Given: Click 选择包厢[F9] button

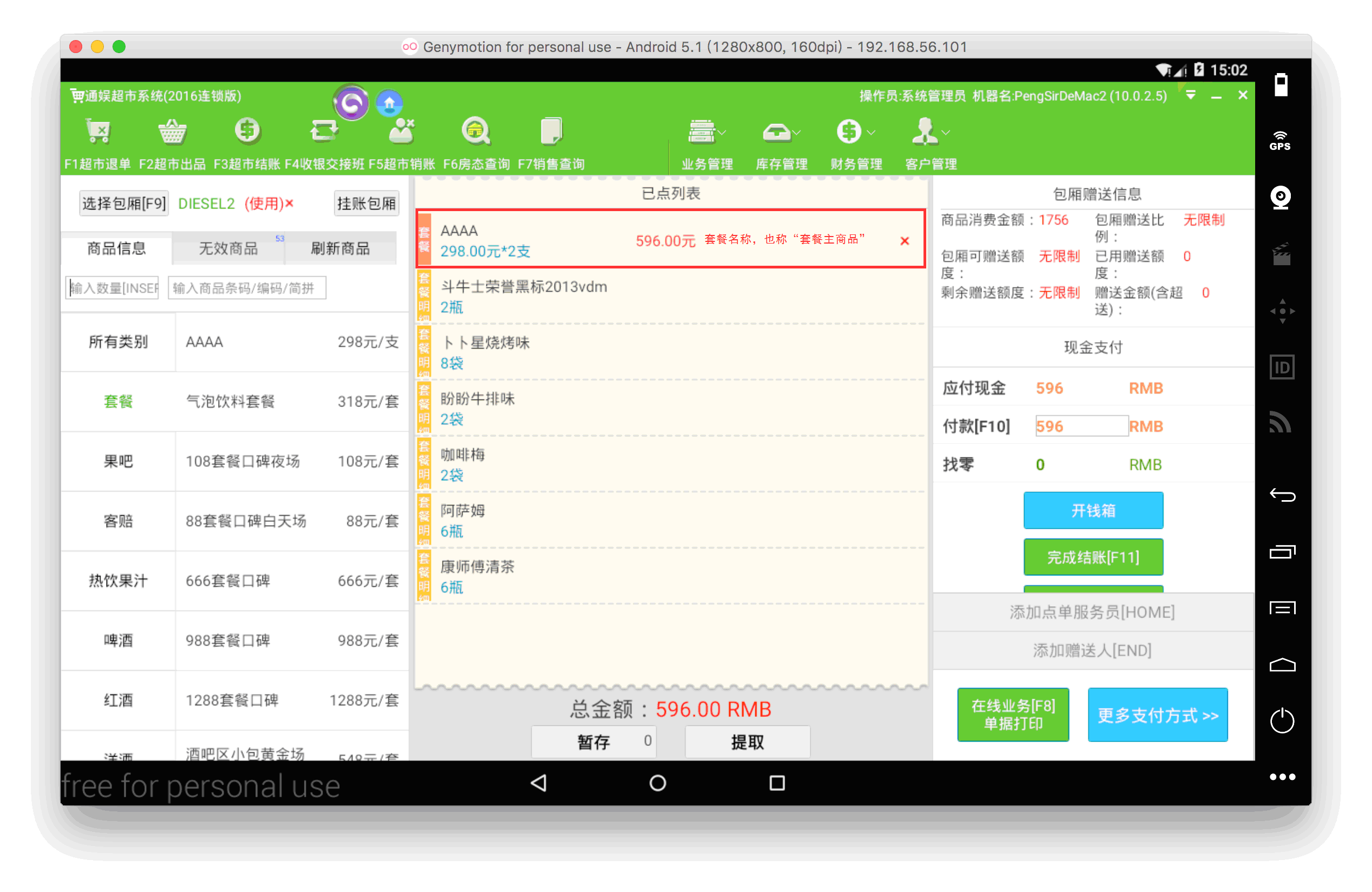Looking at the screenshot, I should tap(123, 204).
